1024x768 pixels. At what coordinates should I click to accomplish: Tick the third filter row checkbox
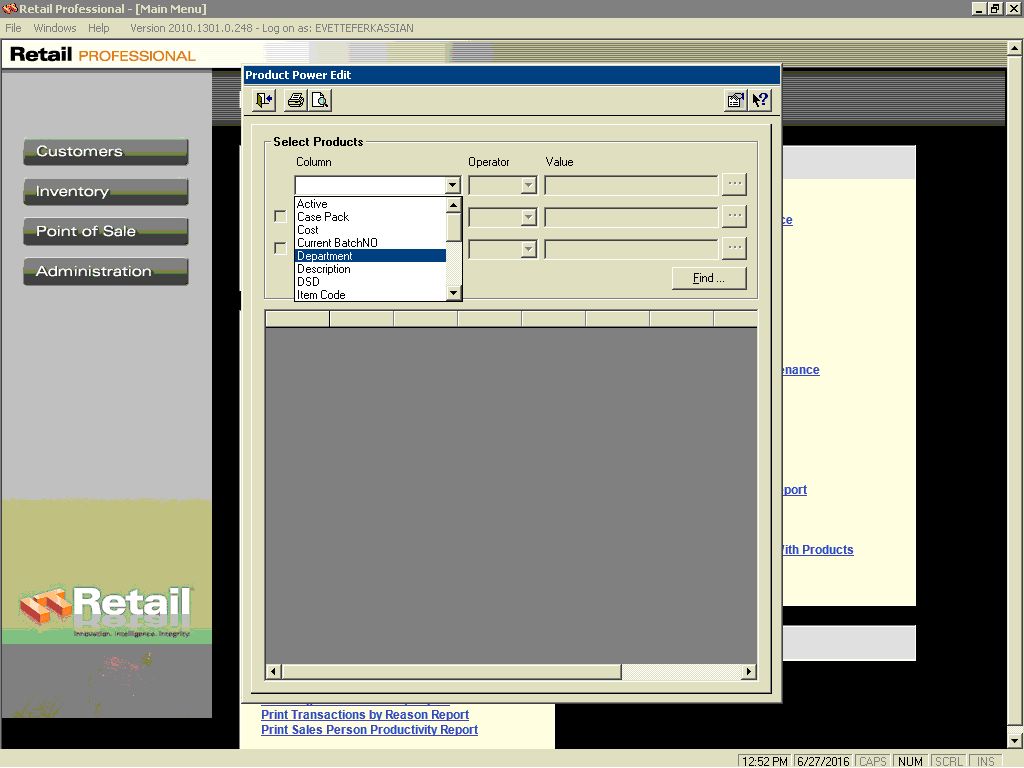[x=280, y=248]
